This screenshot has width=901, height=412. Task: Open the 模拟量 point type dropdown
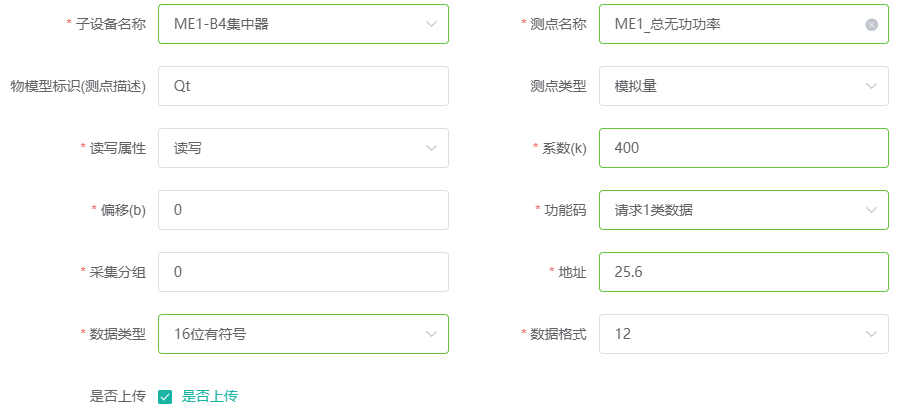click(744, 86)
